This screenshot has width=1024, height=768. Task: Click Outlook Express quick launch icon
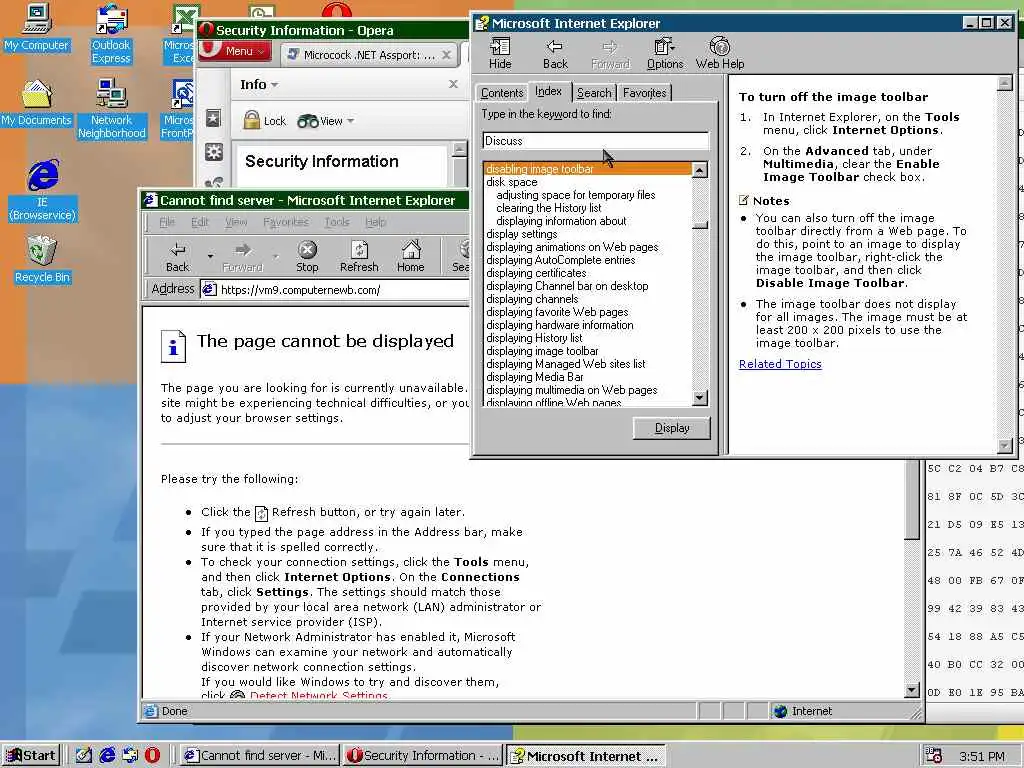pyautogui.click(x=130, y=755)
